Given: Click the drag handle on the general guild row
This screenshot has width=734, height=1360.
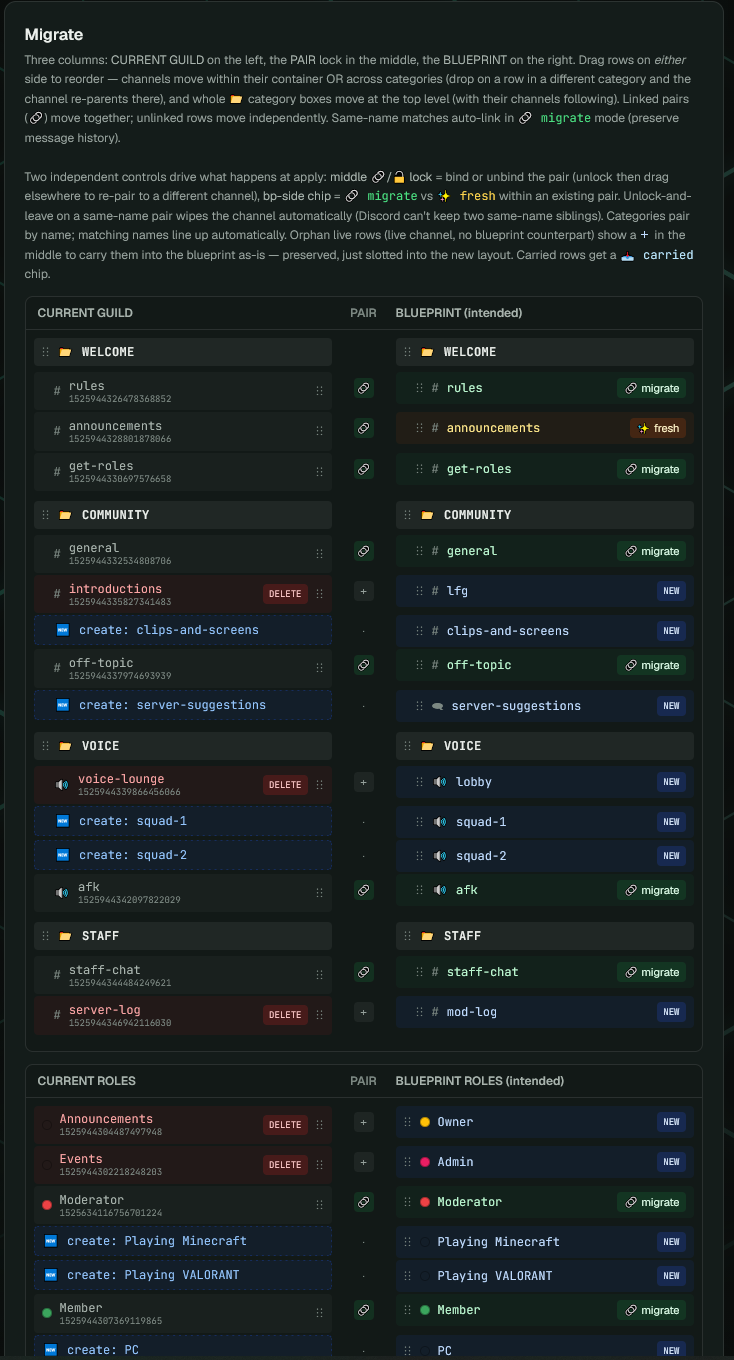Looking at the screenshot, I should [320, 553].
